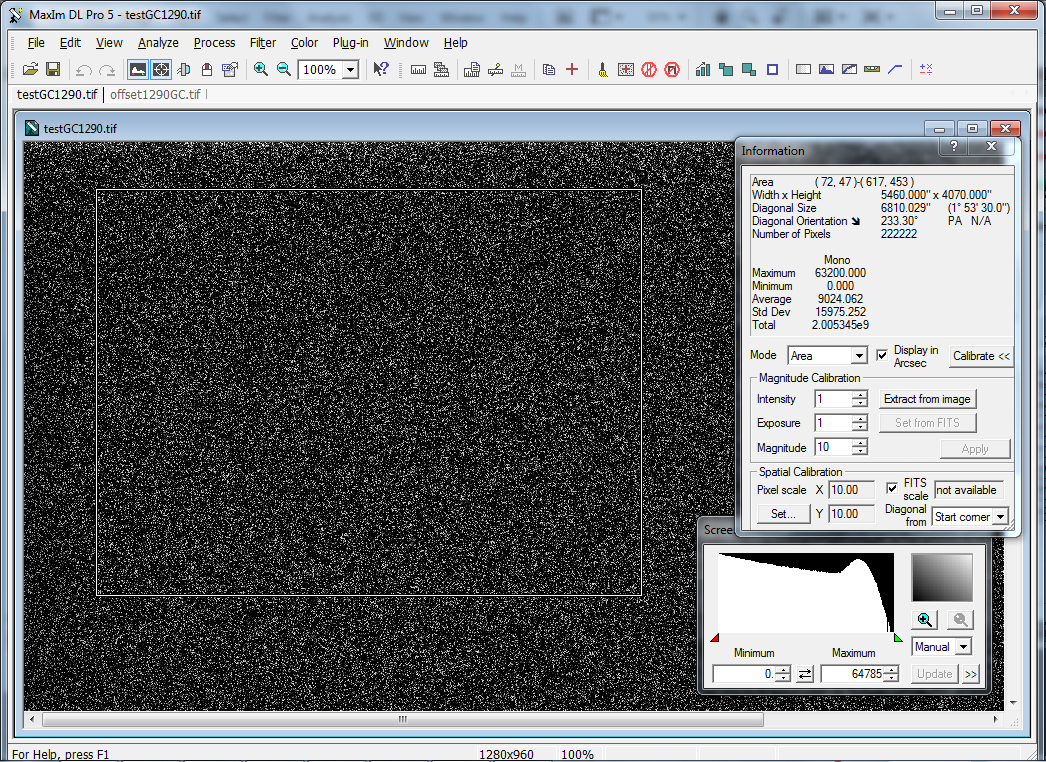This screenshot has height=762, width=1046.
Task: Click the Zoom In magnifier toolbar icon
Action: [261, 69]
